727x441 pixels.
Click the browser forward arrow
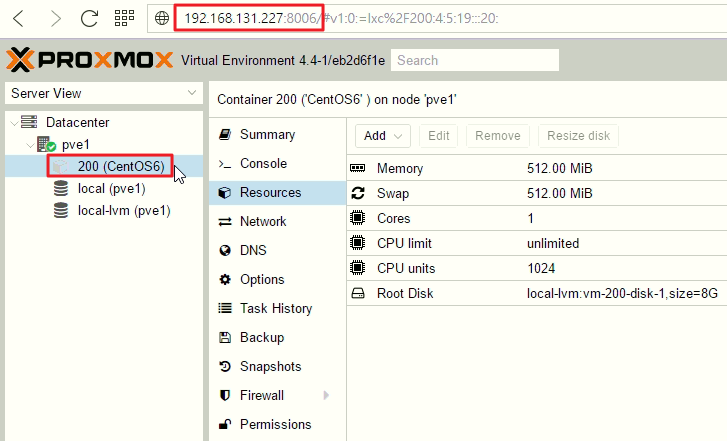click(x=56, y=19)
